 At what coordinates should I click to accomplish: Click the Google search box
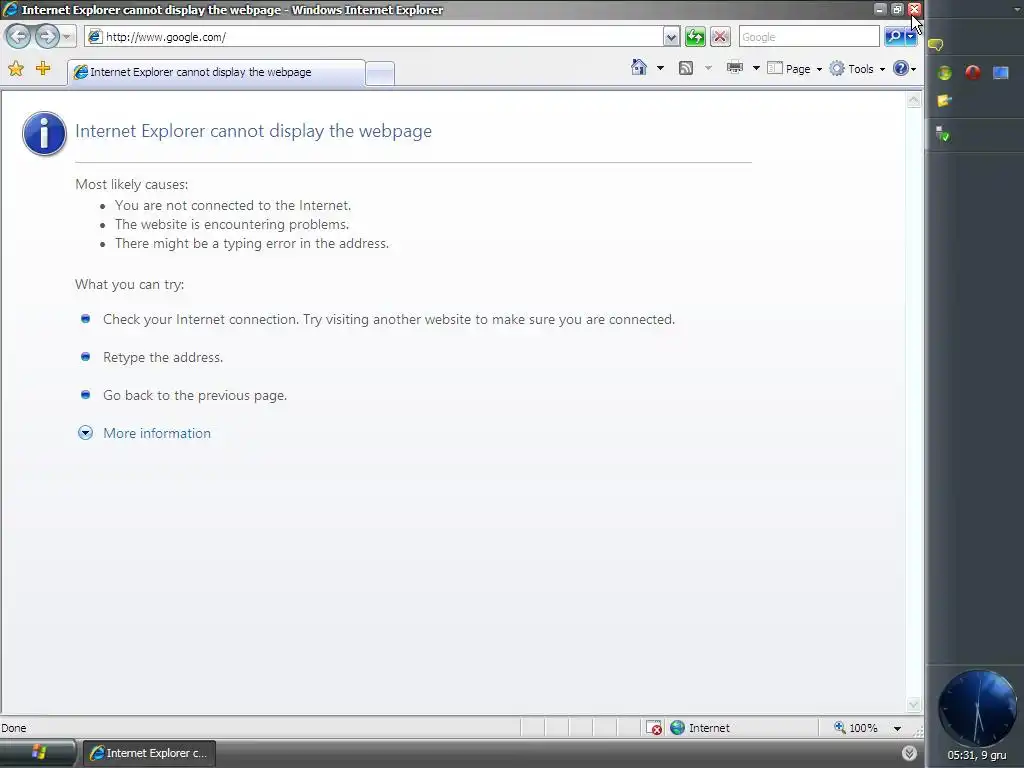[809, 37]
